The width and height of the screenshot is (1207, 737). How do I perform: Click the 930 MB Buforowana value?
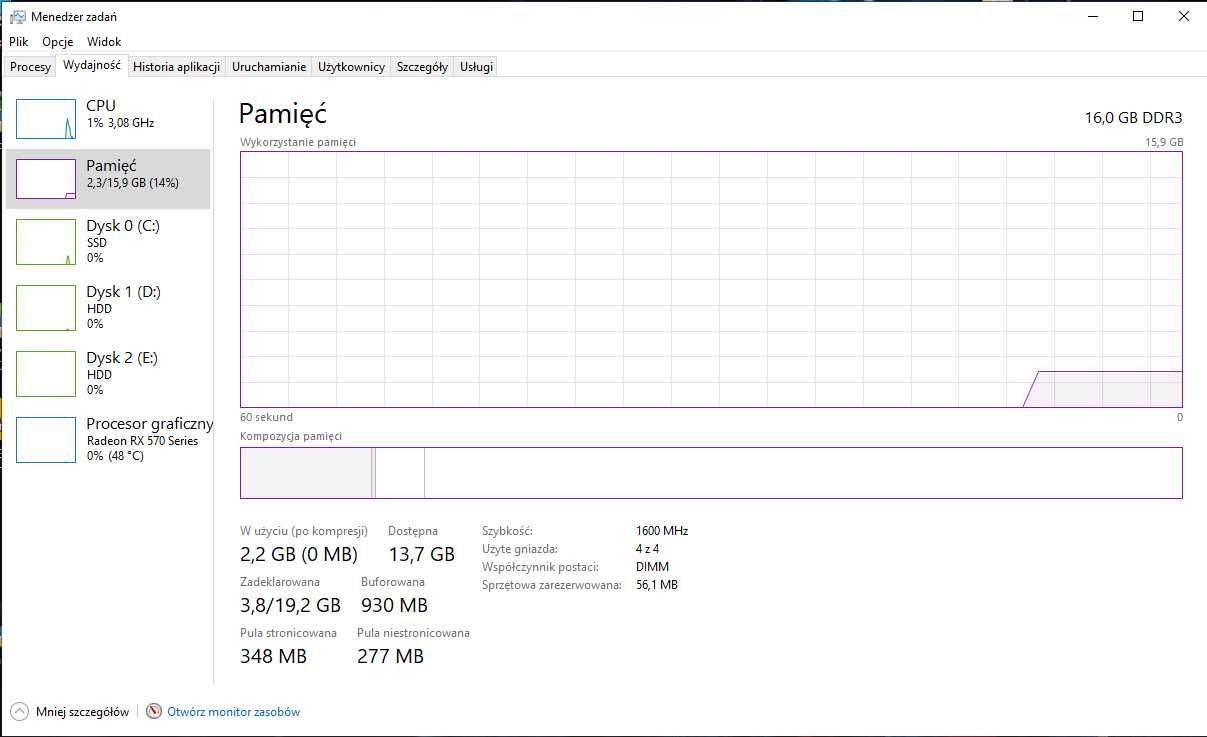pos(394,605)
